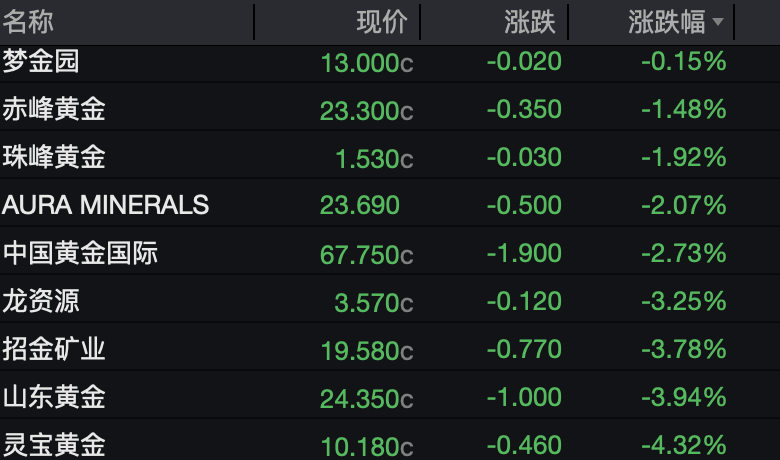Select the 梦金园 stock row
This screenshot has height=460, width=780.
coord(41,61)
